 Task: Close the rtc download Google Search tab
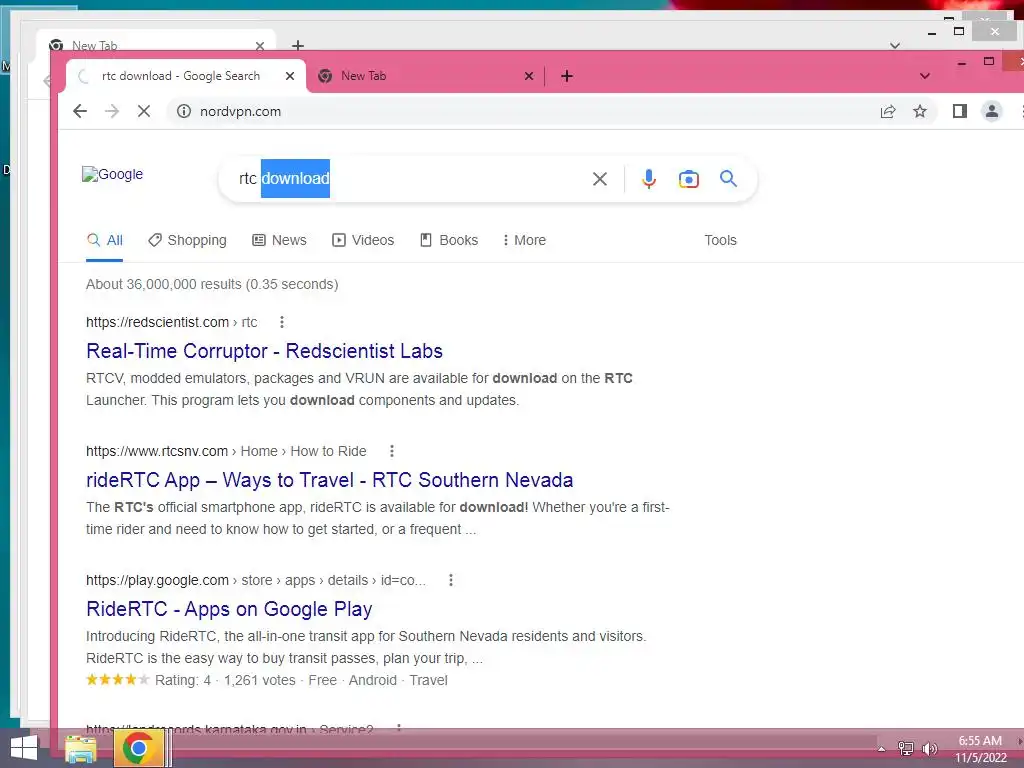click(290, 76)
